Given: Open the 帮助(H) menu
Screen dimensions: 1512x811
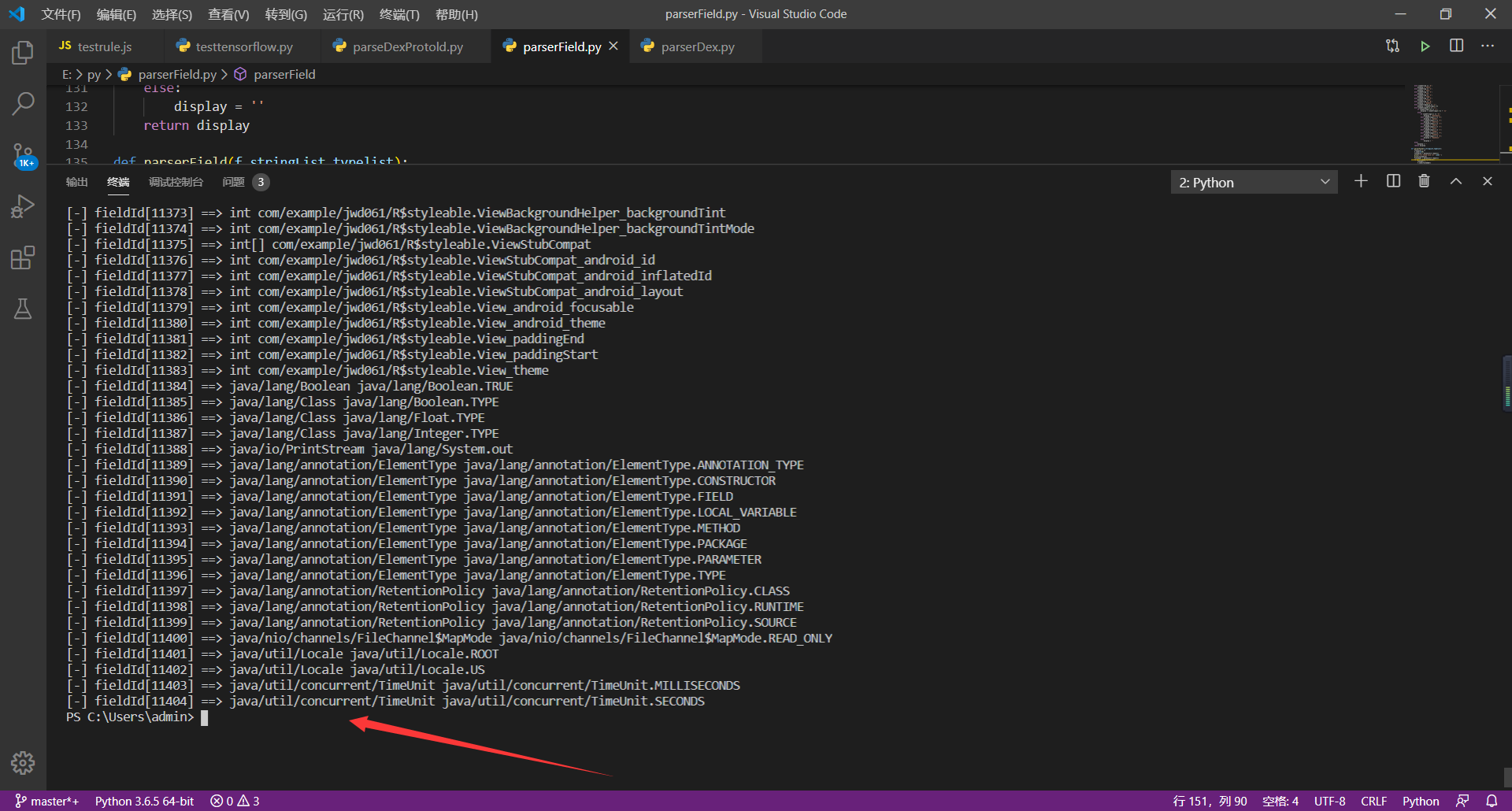Looking at the screenshot, I should 457,14.
